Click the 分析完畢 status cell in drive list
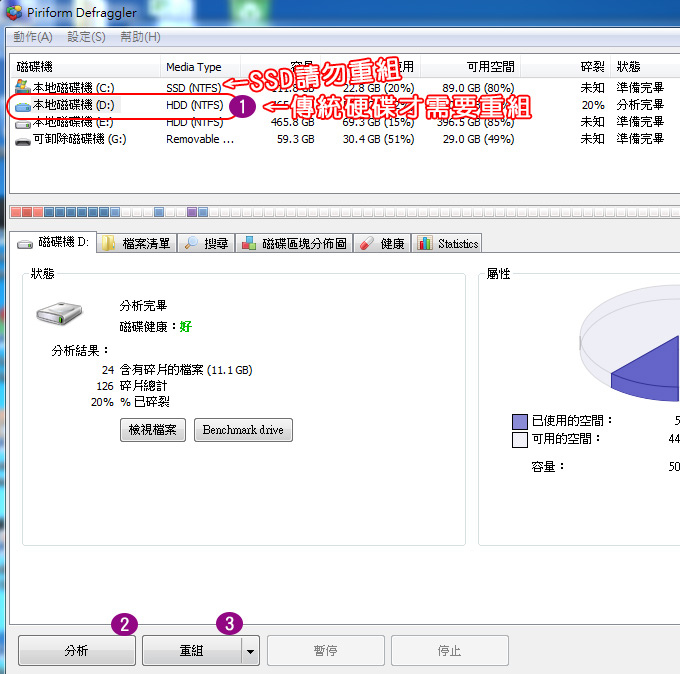This screenshot has height=674, width=680. click(640, 105)
